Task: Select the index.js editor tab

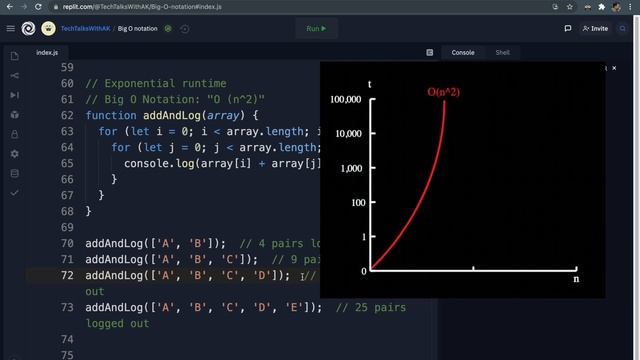Action: pyautogui.click(x=47, y=52)
